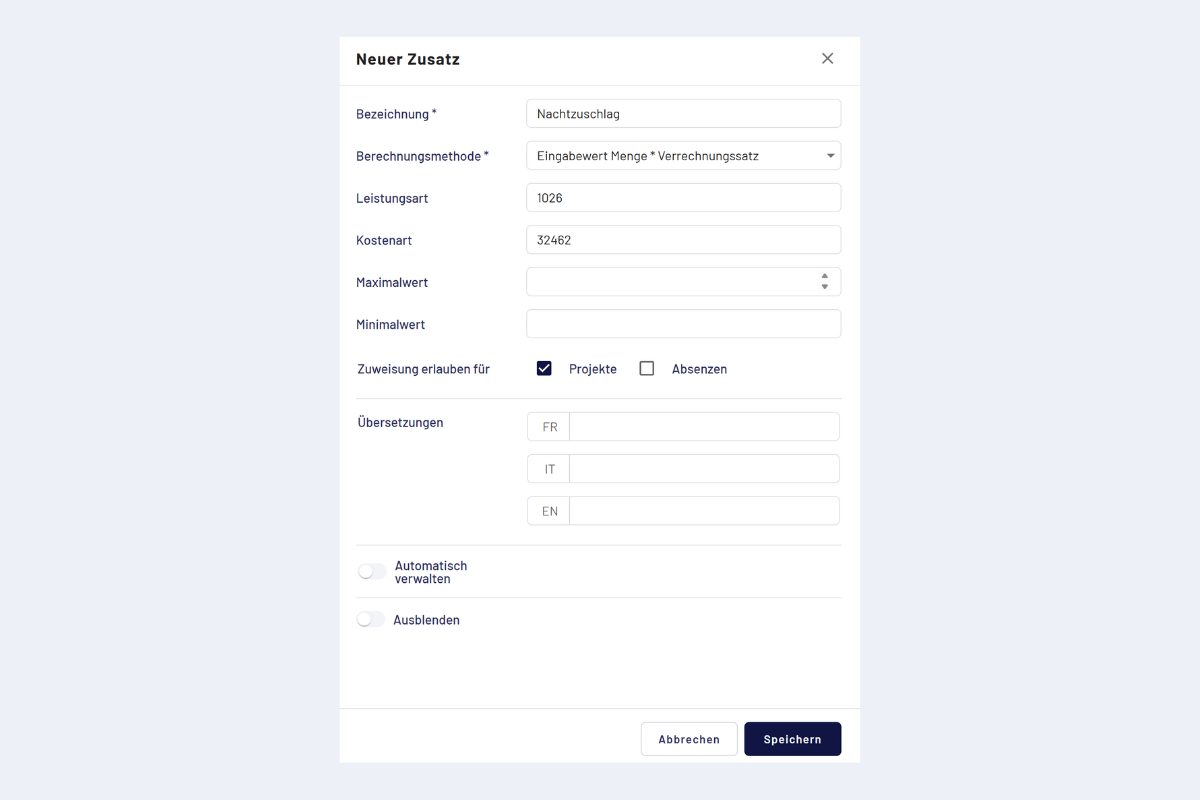The width and height of the screenshot is (1200, 800).
Task: Click the Berechnungsmethode dropdown arrow
Action: click(830, 156)
